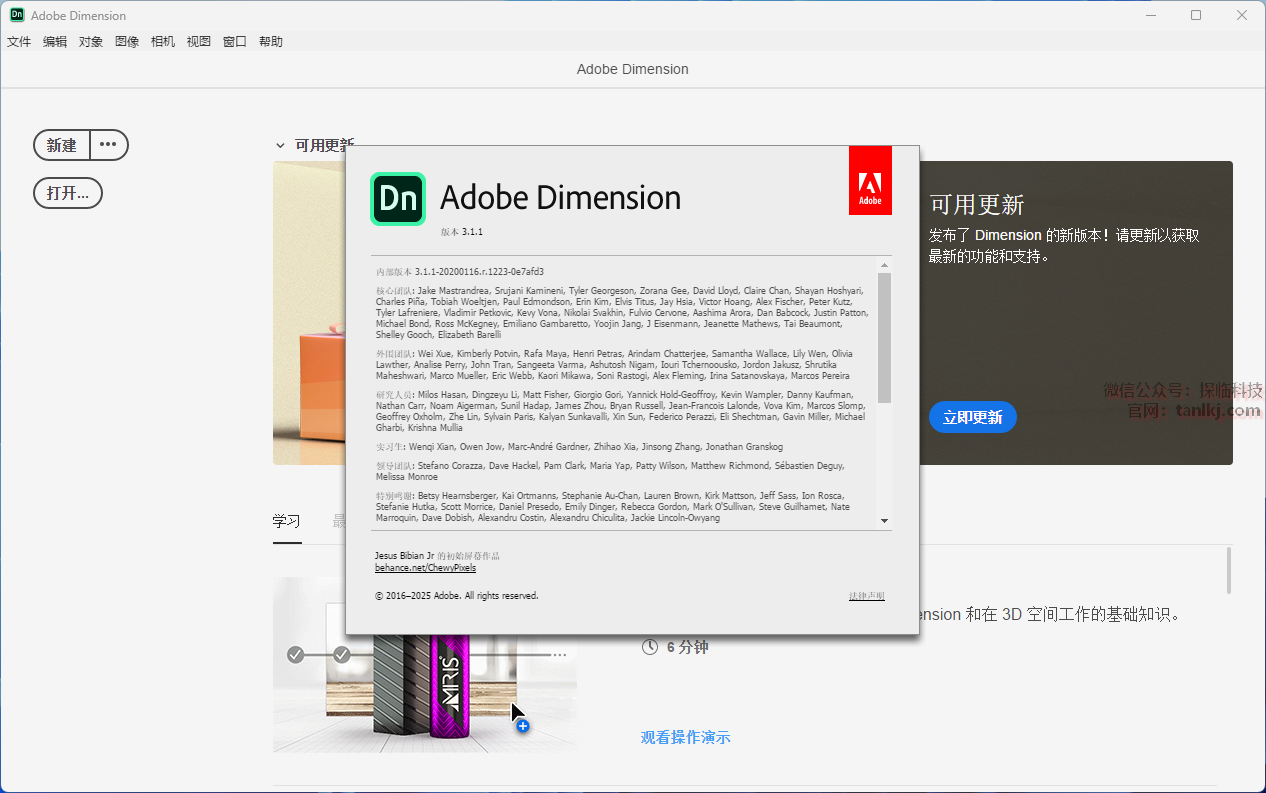Screen dimensions: 1266x793
Task: Open the 文件 menu
Action: tap(19, 42)
